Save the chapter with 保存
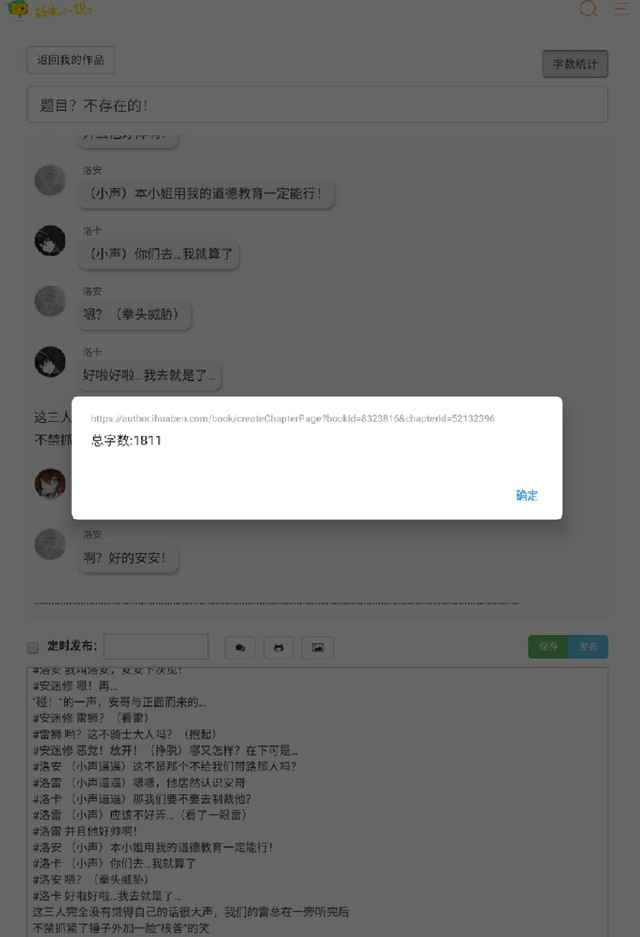Screen dimensions: 640x937 [548, 647]
